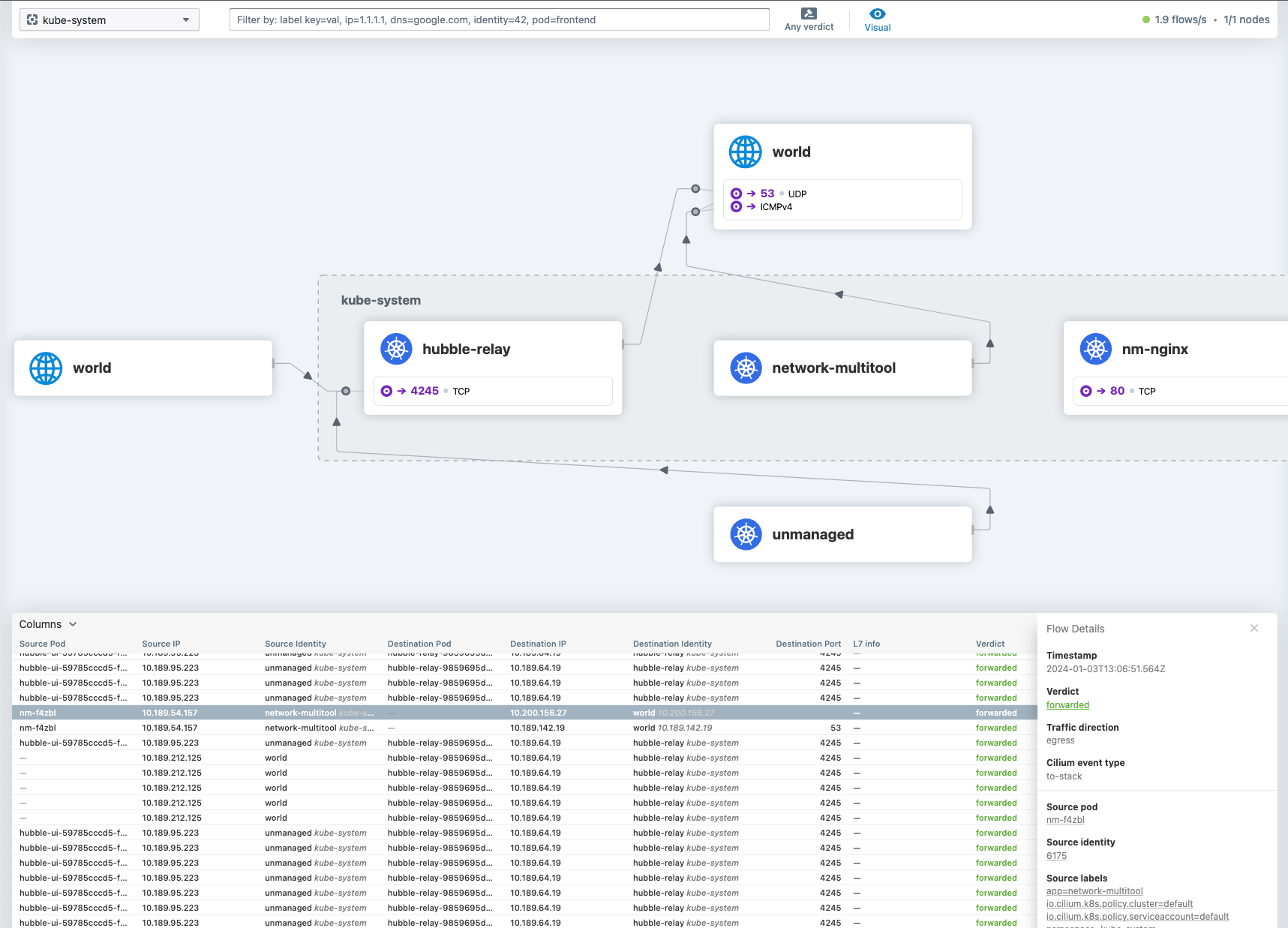Click the source identity 6175 link
This screenshot has height=928, width=1288.
coord(1056,856)
